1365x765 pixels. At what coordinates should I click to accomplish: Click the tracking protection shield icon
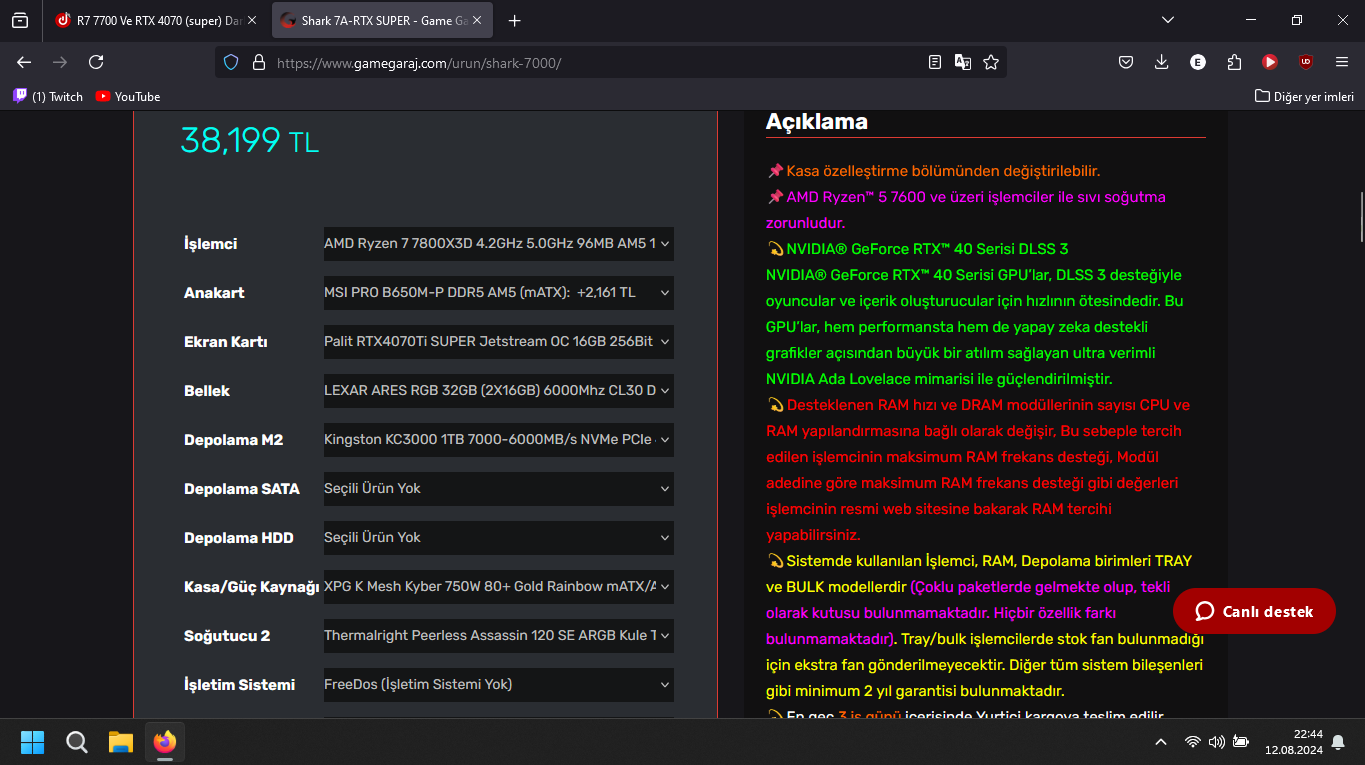(x=231, y=62)
